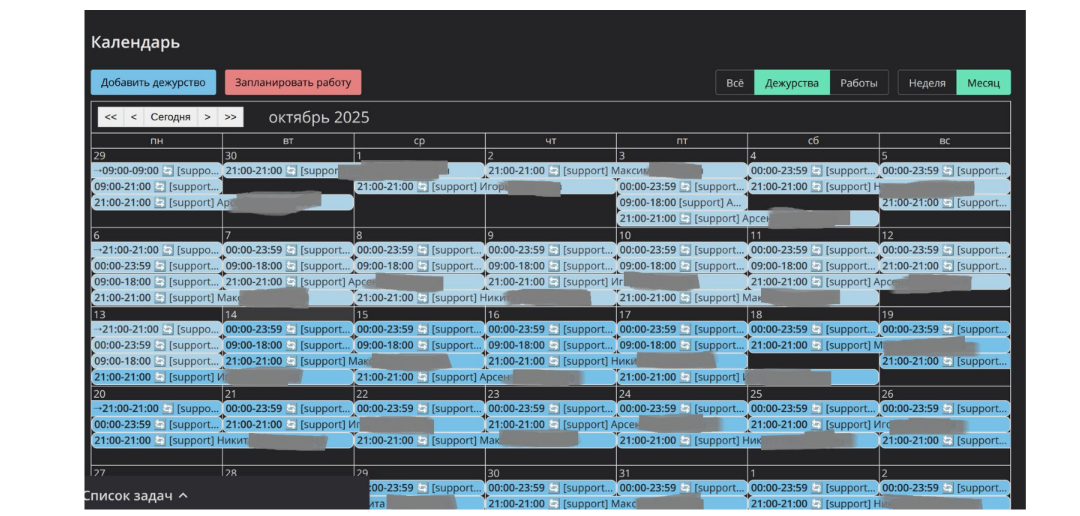The image size is (1080, 516).
Task: Open the 09:00-18:00 [support] A... event on day 3
Action: click(x=682, y=203)
